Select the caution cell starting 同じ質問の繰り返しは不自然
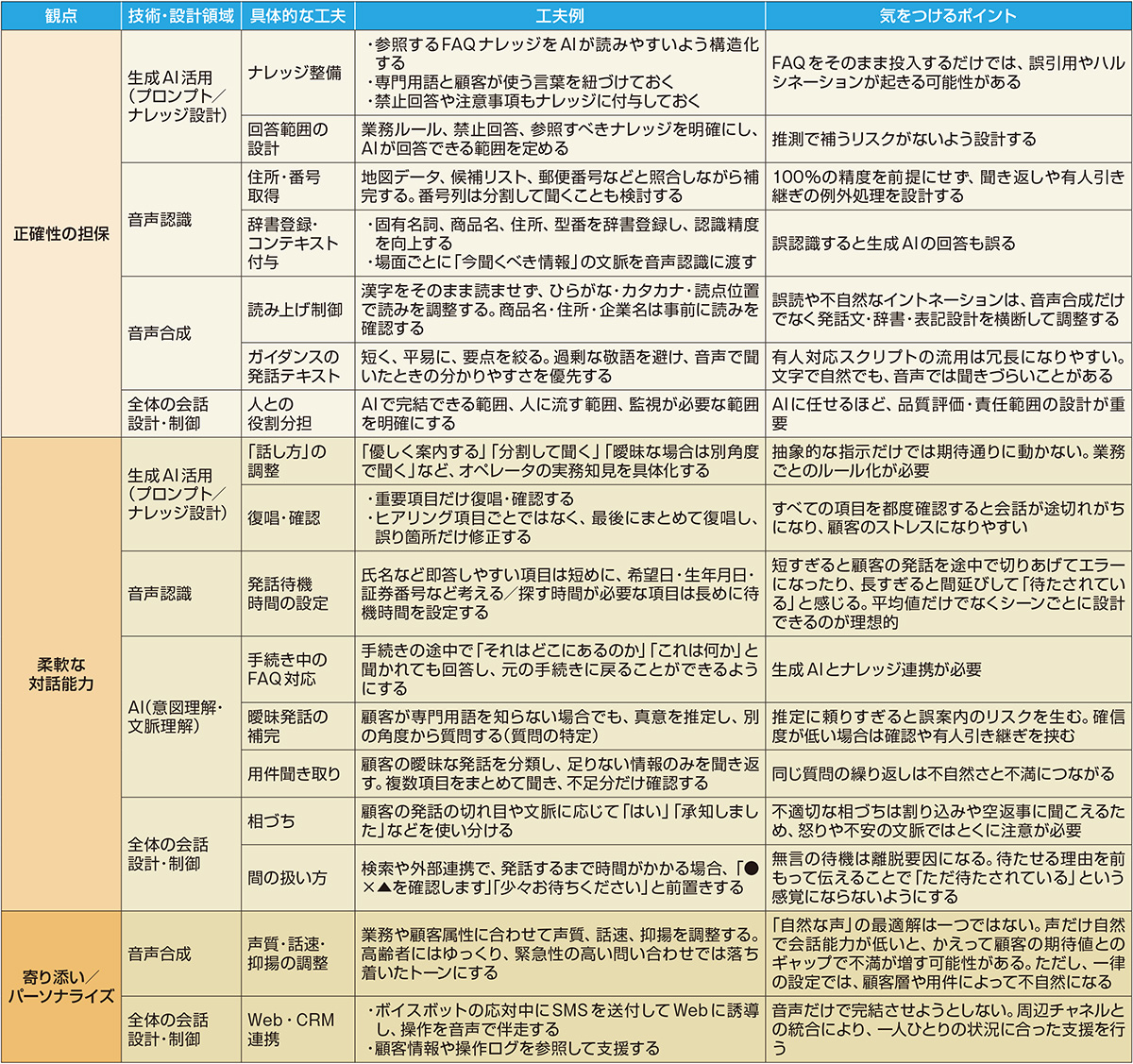The width and height of the screenshot is (1133, 1064). point(948,773)
